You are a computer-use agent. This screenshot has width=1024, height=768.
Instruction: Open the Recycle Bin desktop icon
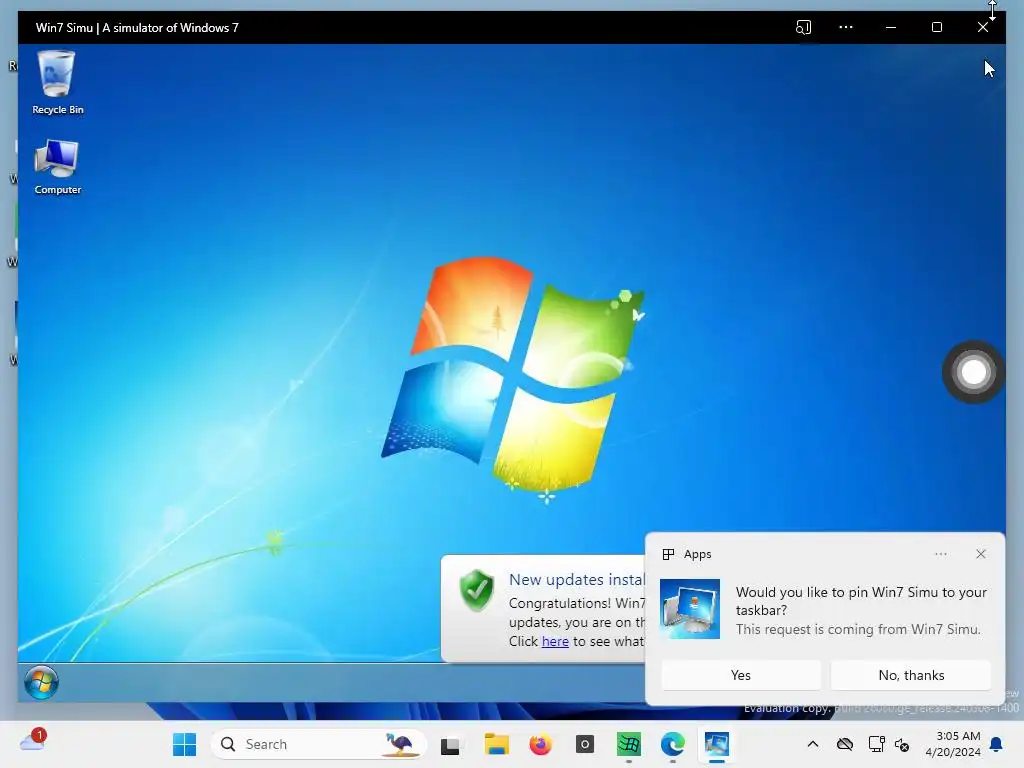pyautogui.click(x=57, y=83)
